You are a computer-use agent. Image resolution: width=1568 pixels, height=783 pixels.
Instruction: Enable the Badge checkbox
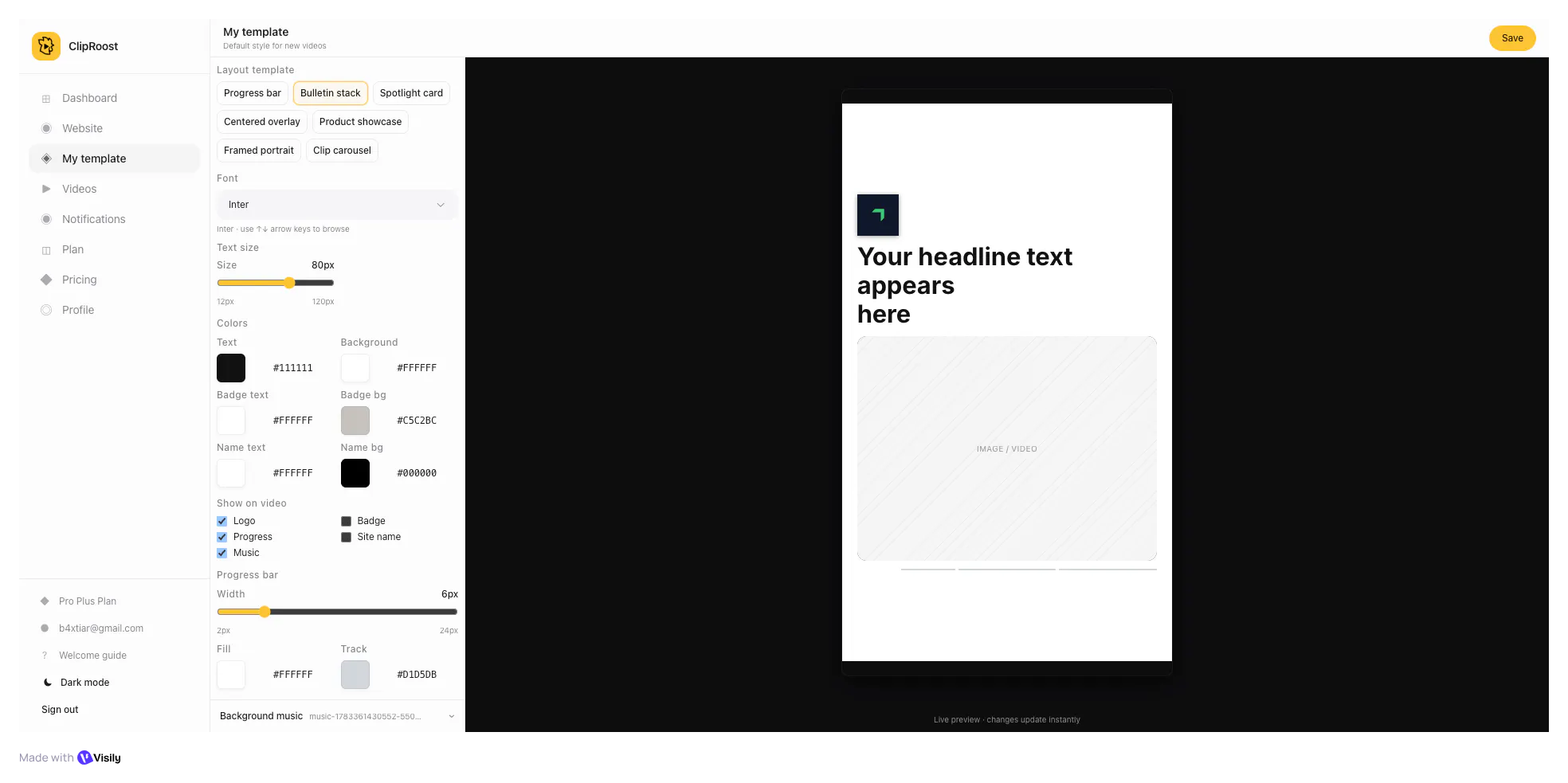(346, 521)
